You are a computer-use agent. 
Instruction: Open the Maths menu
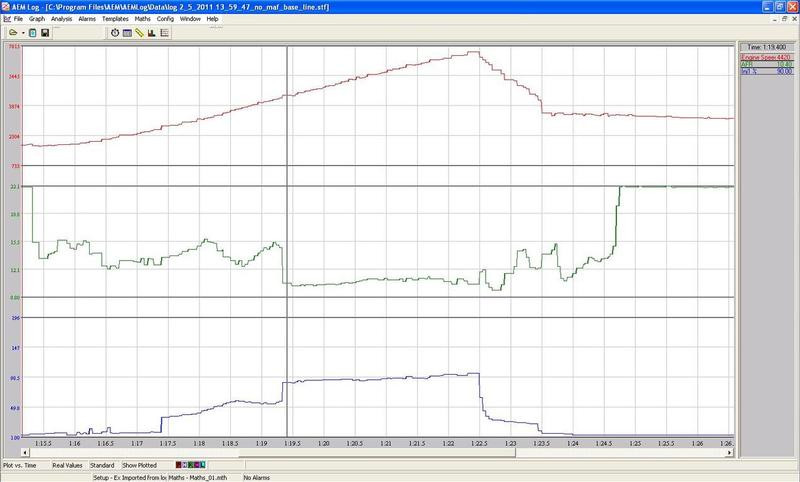pyautogui.click(x=142, y=19)
